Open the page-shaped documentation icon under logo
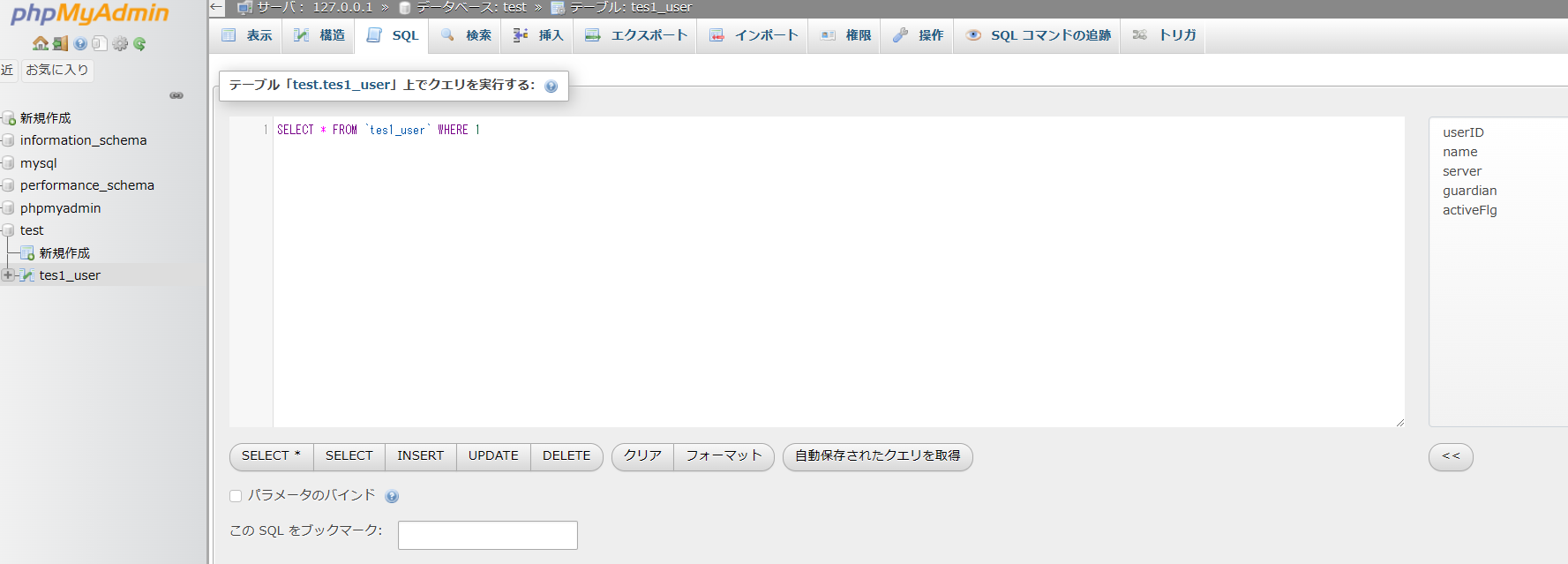 pyautogui.click(x=100, y=43)
